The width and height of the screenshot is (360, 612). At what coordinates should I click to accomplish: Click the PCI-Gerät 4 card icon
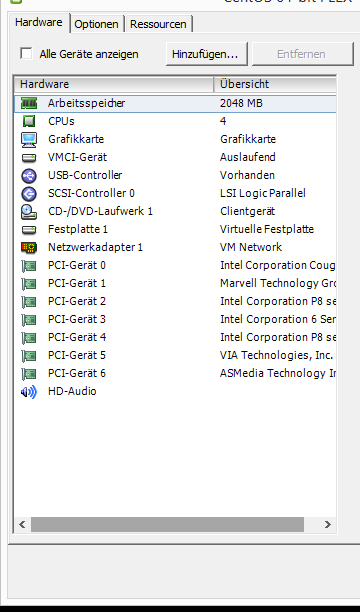(29, 338)
